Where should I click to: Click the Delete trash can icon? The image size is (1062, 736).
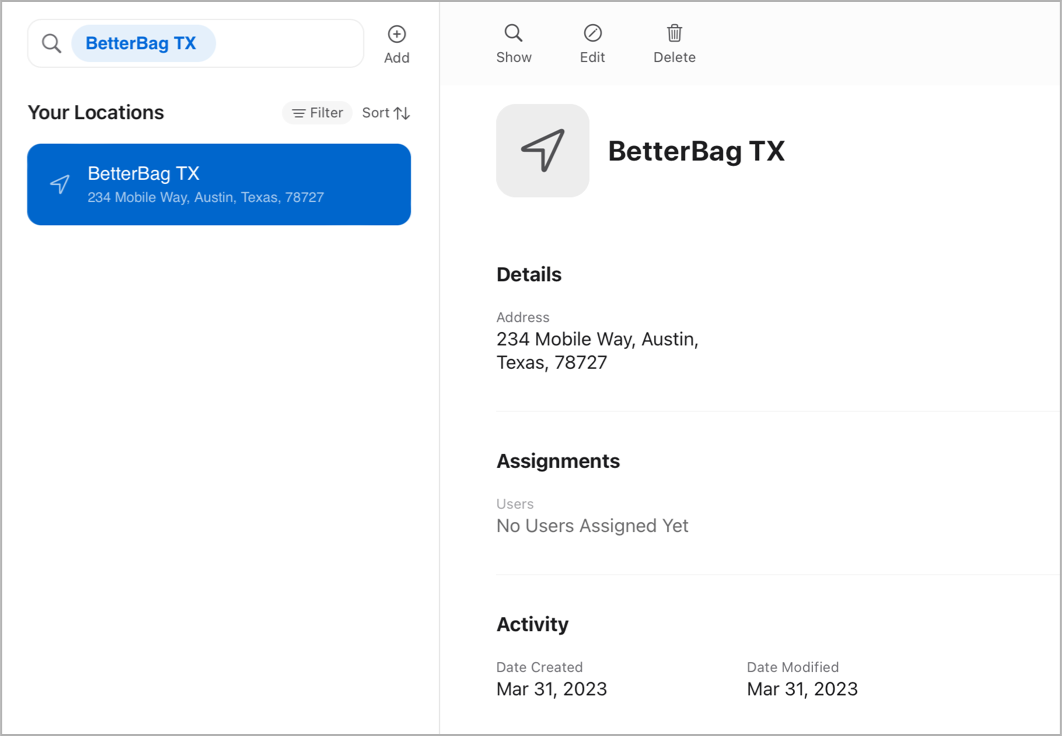pos(674,33)
